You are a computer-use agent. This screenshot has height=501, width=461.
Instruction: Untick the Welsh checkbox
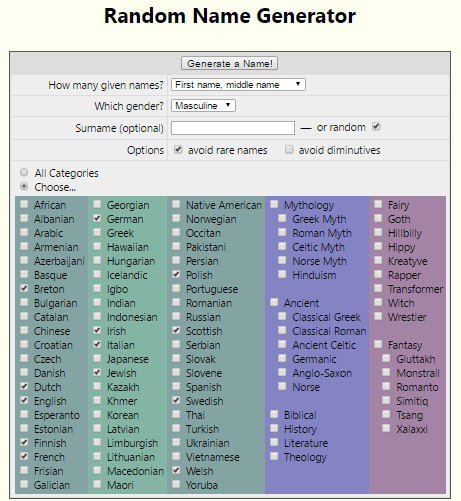coord(176,470)
